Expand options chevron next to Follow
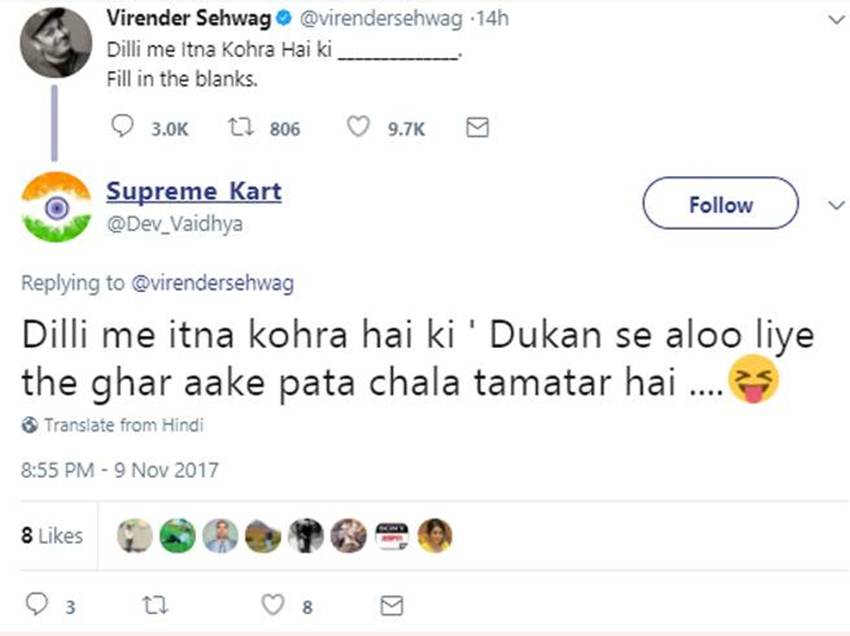 pos(836,204)
